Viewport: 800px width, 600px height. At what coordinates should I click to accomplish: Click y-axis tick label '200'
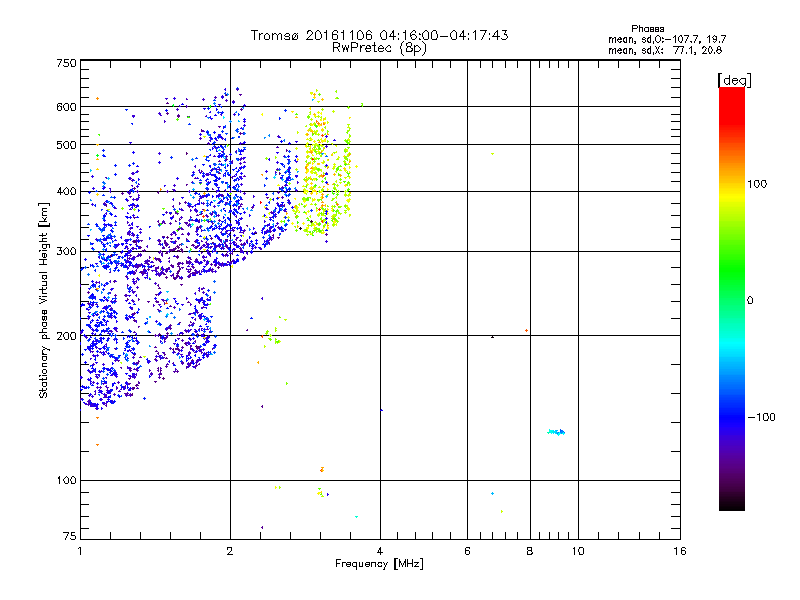(66, 336)
